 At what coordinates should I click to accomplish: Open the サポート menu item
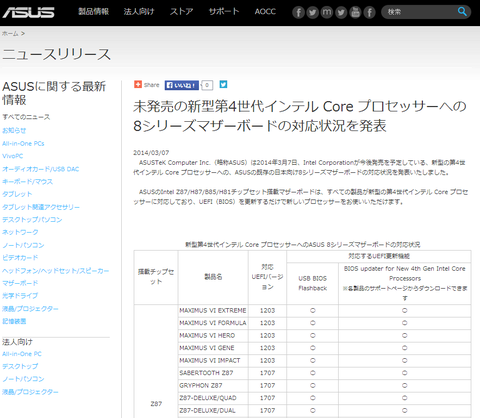[224, 12]
